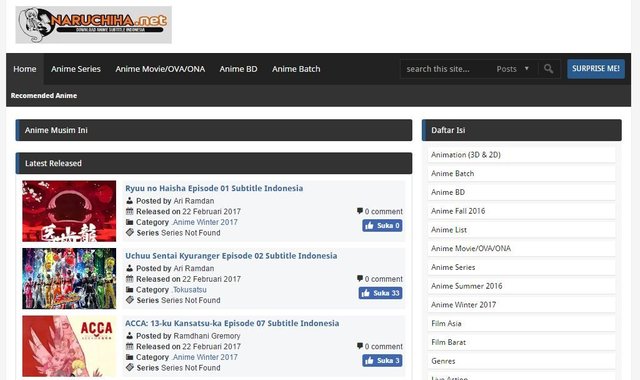Like the ACCA post with Suka 3
Screen dimensions: 640x380
coord(382,360)
